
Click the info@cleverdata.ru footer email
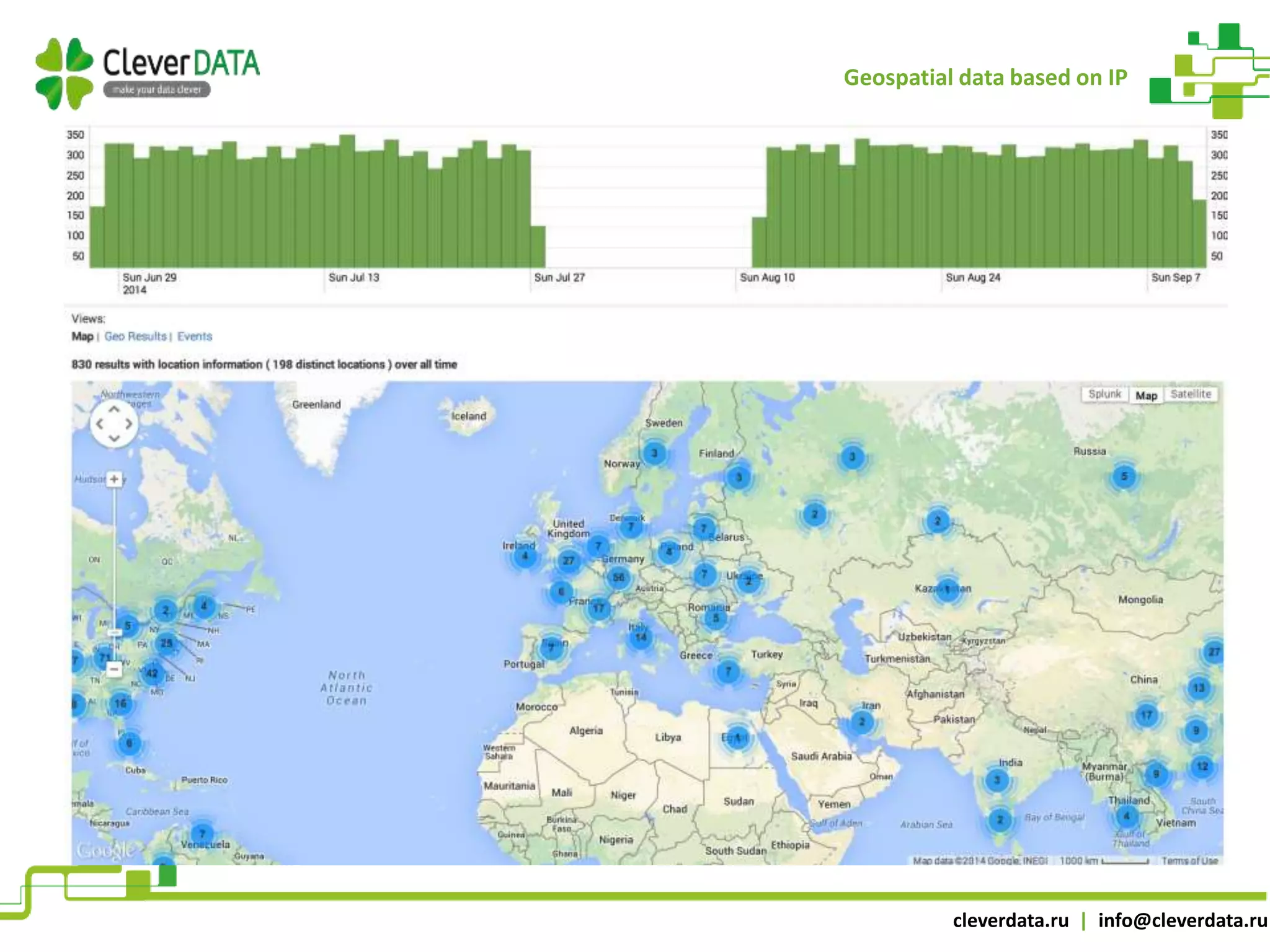pos(1183,920)
